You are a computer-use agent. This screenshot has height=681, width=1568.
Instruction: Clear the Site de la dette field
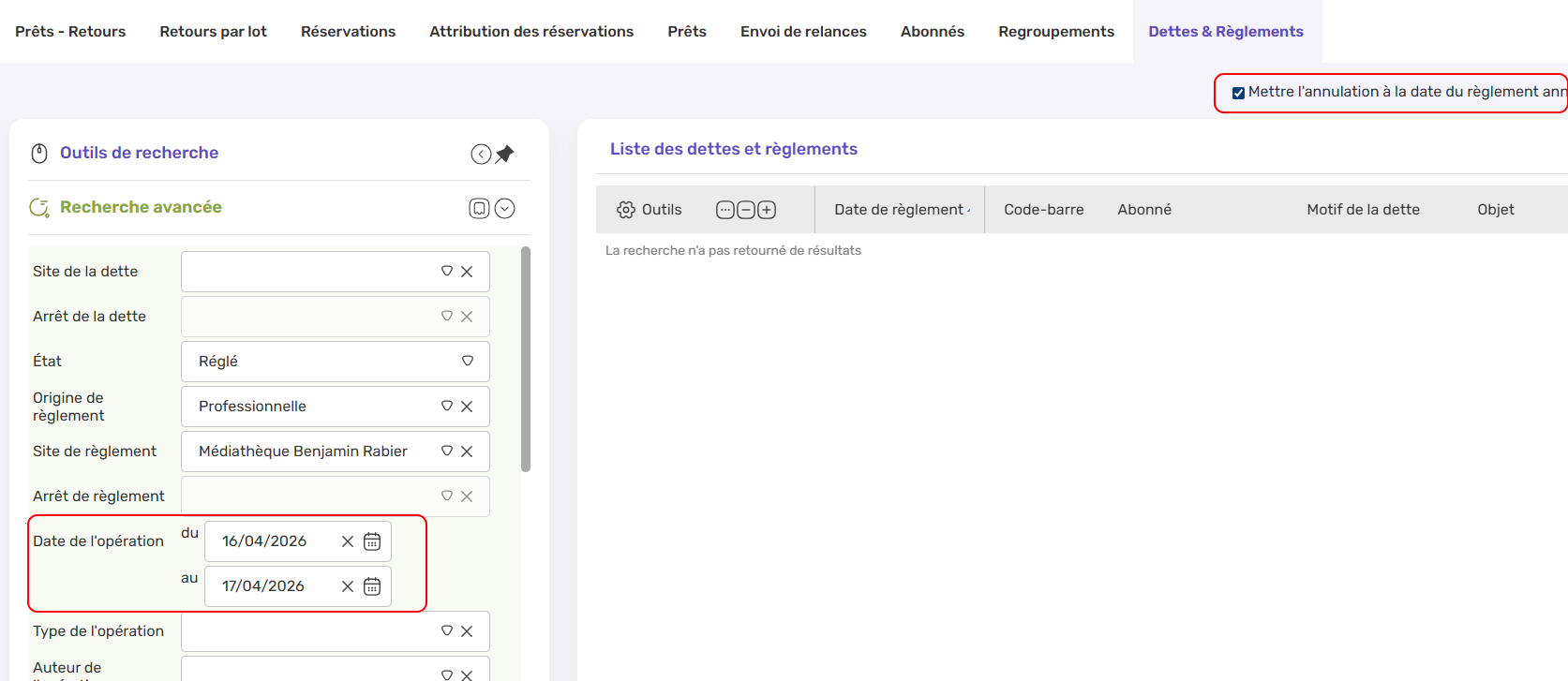click(x=467, y=272)
